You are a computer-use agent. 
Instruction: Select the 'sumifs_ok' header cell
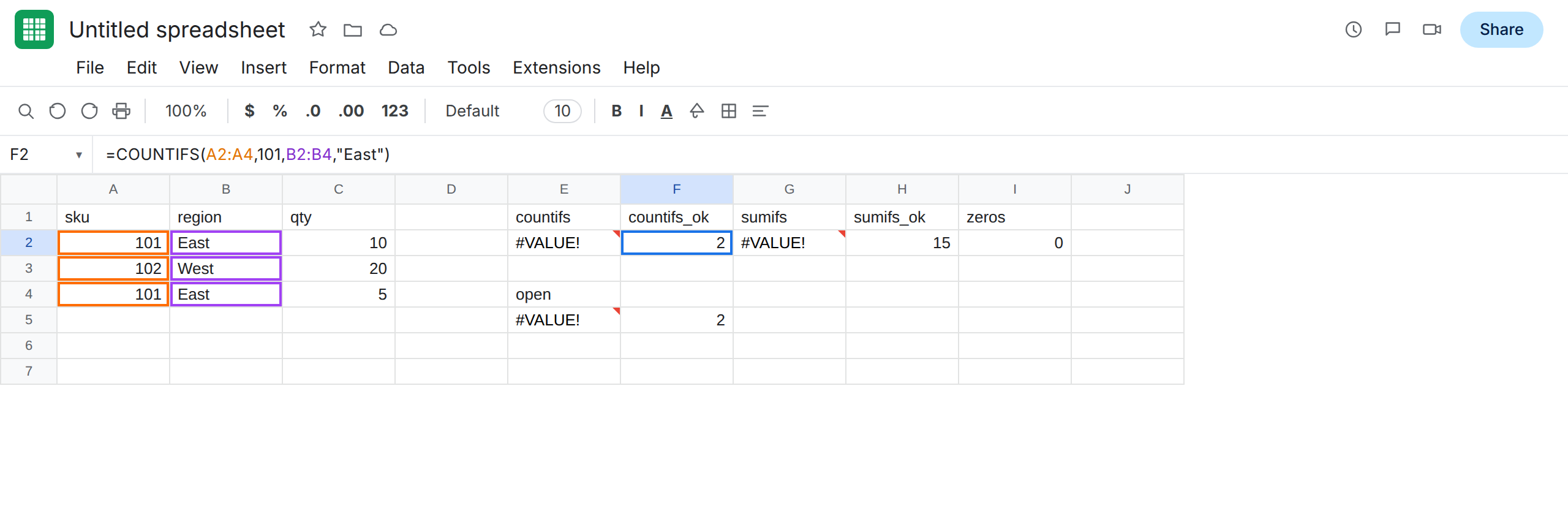pos(902,217)
